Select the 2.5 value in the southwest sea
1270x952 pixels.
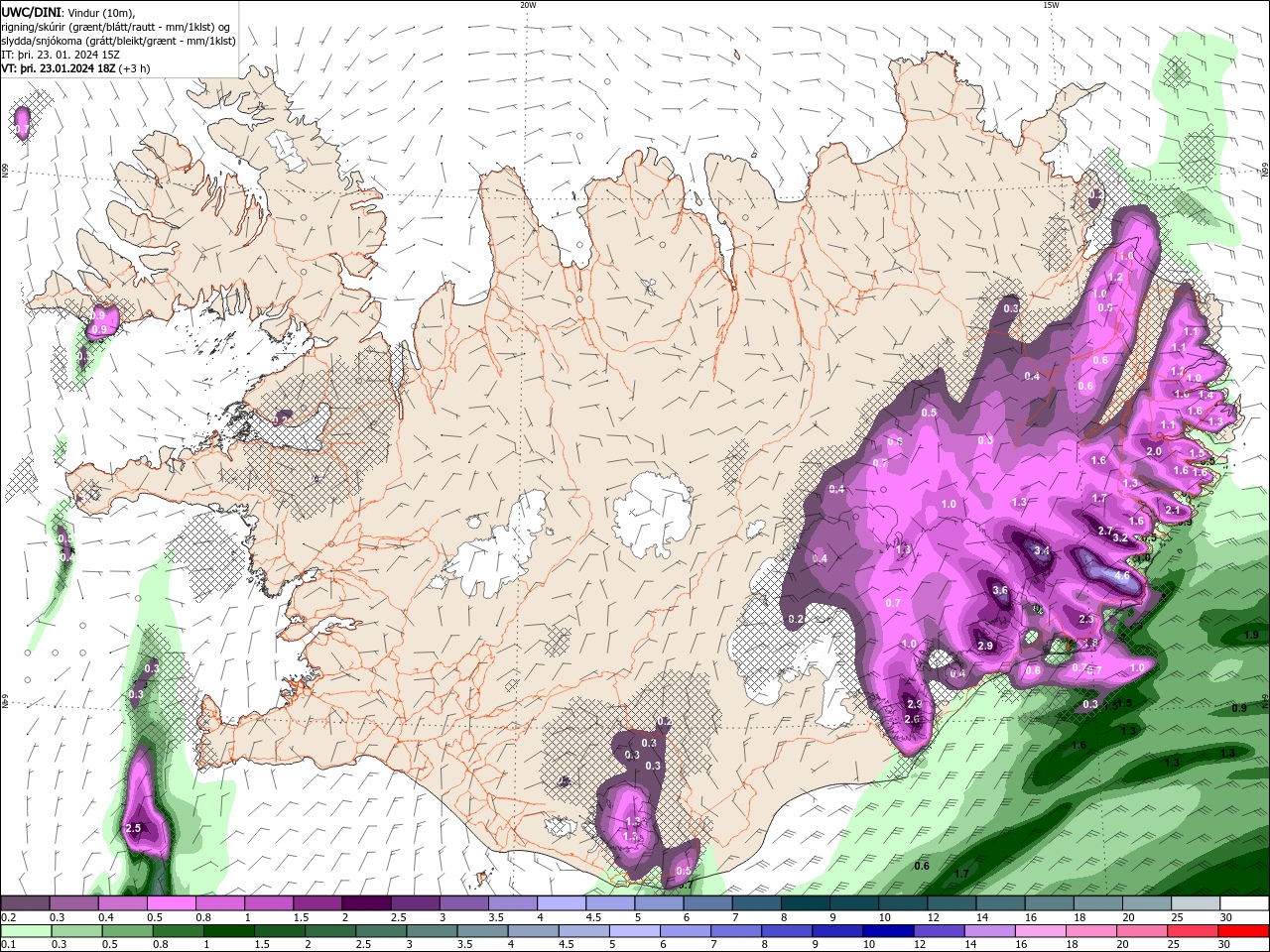[134, 828]
